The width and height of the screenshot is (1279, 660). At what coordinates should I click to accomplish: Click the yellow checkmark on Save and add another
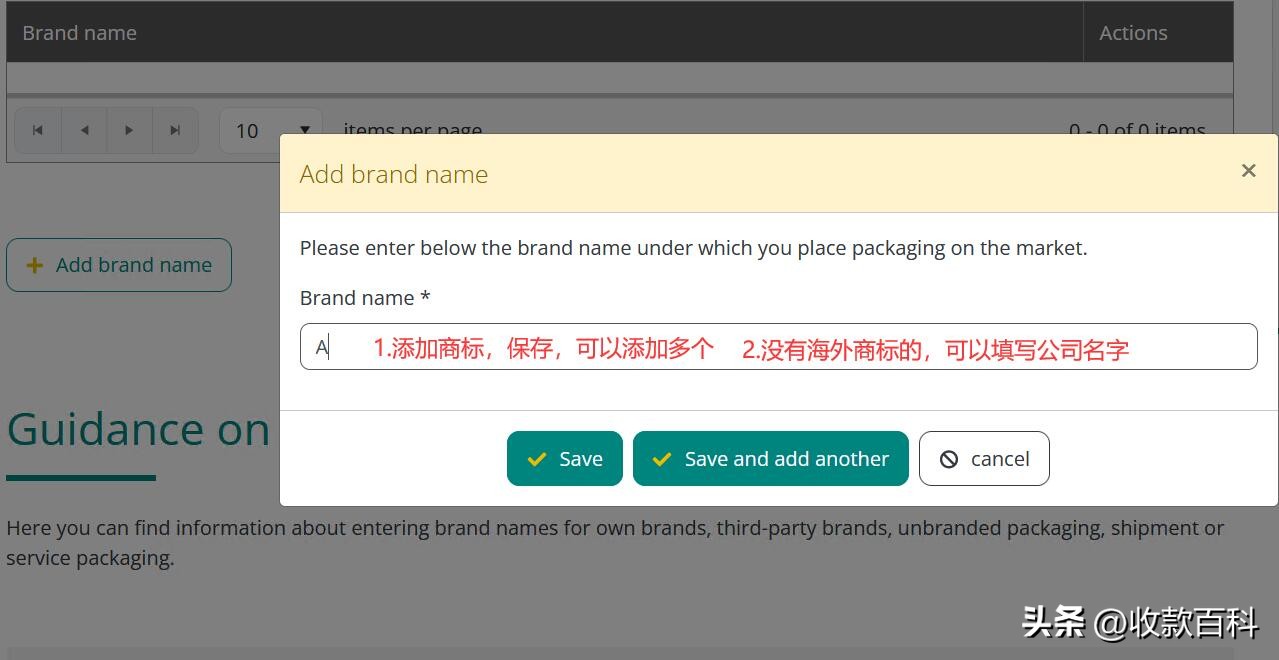point(660,458)
